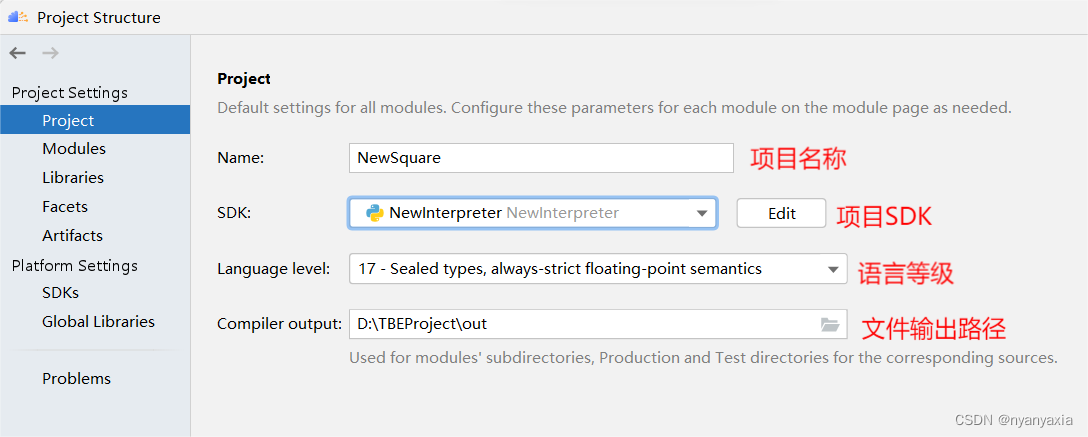Go to Libraries settings
Screen dimensions: 1088x437
[73, 177]
